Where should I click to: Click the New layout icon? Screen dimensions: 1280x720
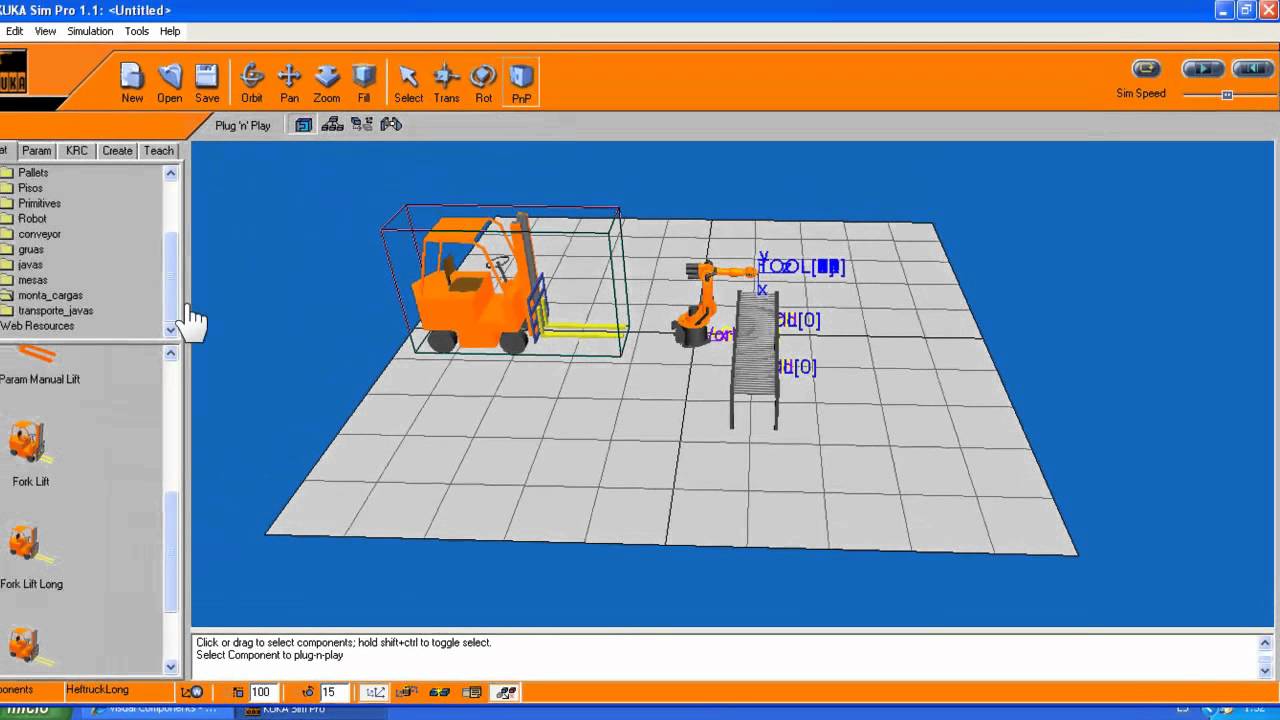tap(132, 83)
